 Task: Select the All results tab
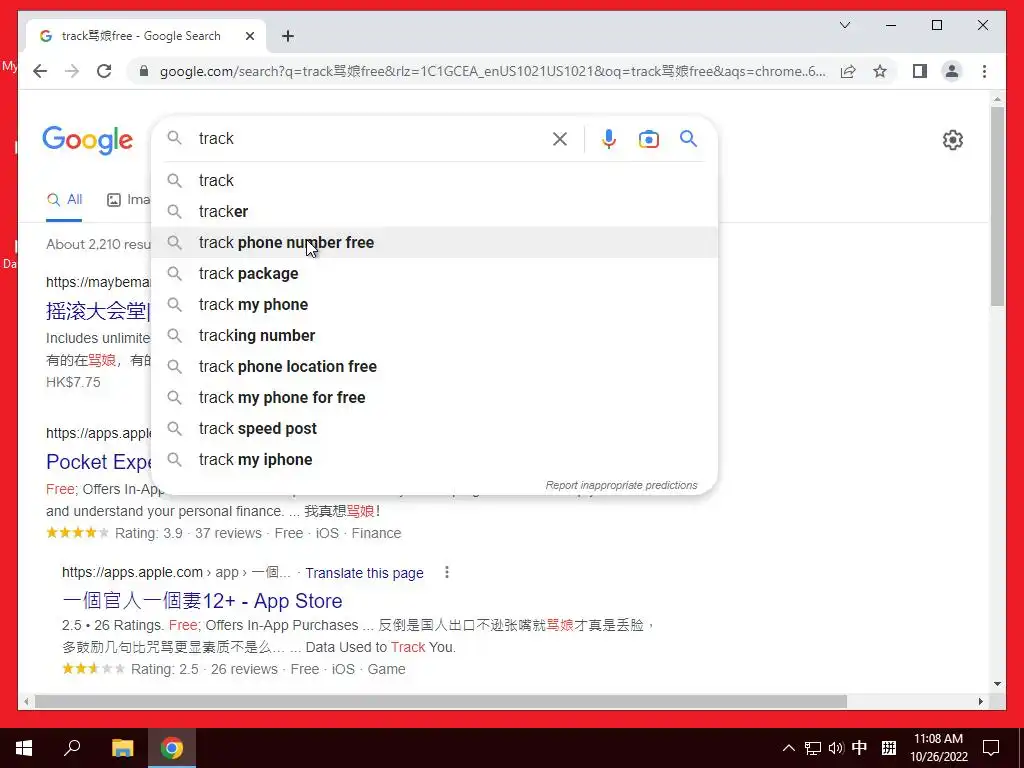[65, 200]
